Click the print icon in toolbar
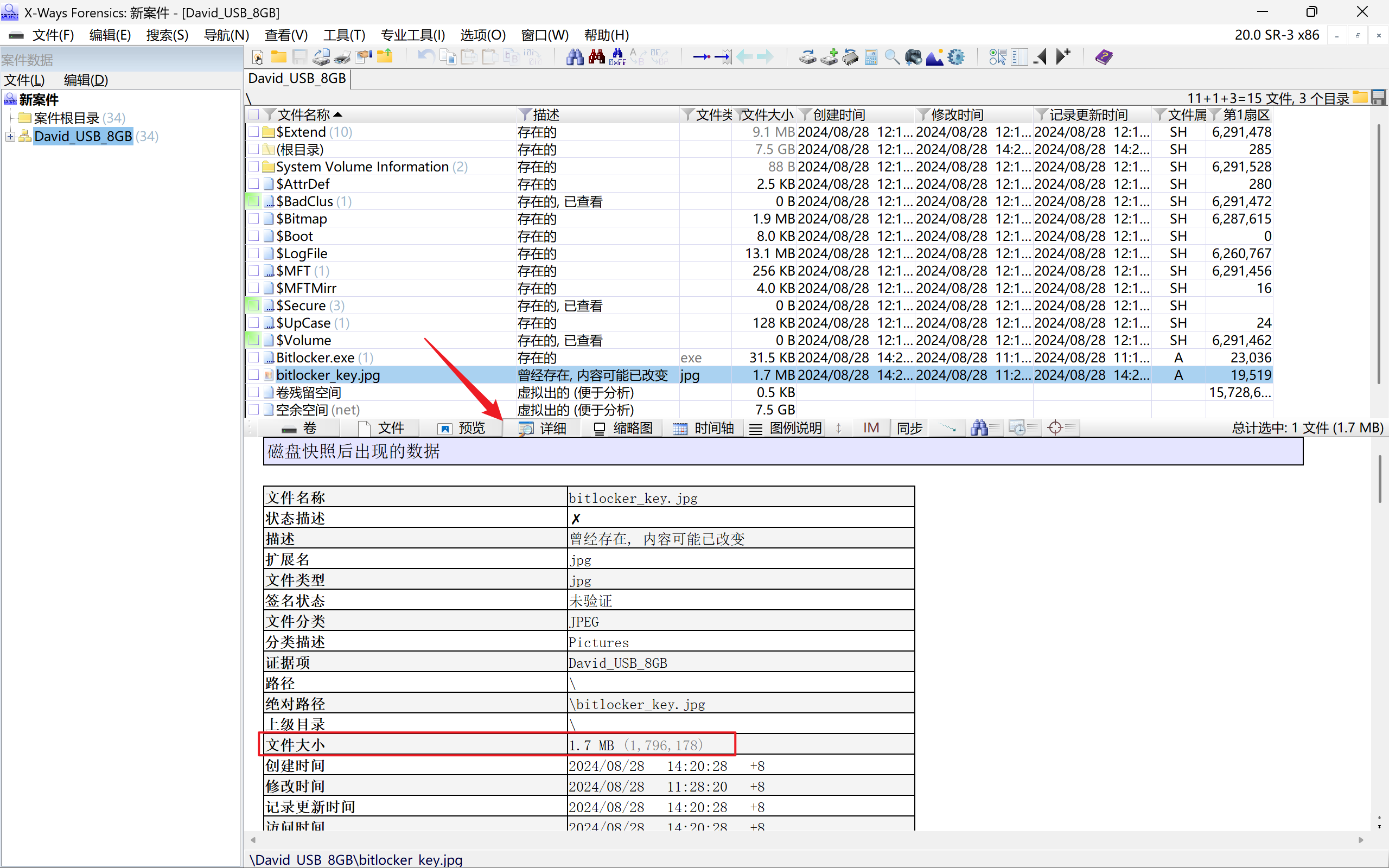 coord(342,57)
